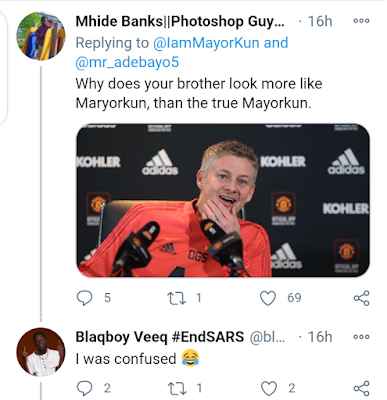Share the Mhide Banks tweet
Image resolution: width=387 pixels, height=400 pixels.
[x=362, y=298]
